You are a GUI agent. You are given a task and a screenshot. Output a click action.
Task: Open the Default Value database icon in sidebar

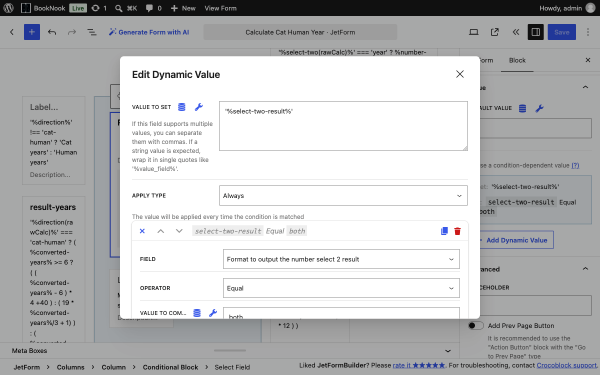(522, 109)
